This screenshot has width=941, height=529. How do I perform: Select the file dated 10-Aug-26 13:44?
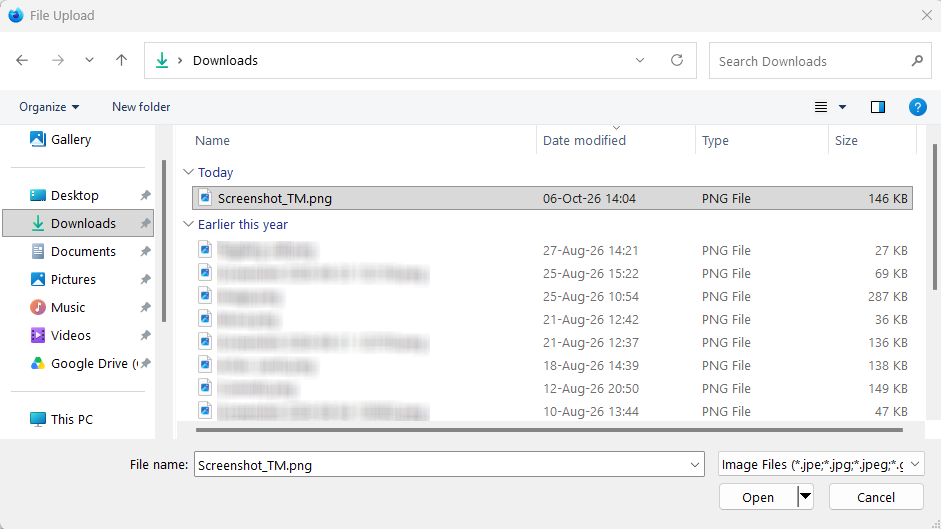[552, 411]
